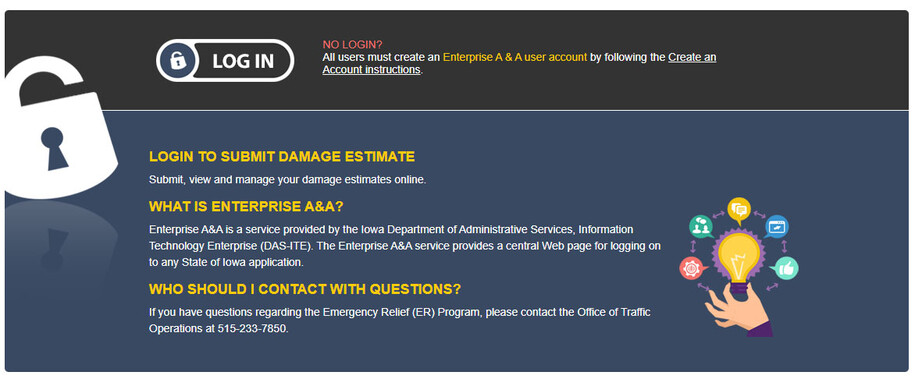Click the 'Submit, view and manage' description line
This screenshot has width=915, height=379.
(x=288, y=179)
